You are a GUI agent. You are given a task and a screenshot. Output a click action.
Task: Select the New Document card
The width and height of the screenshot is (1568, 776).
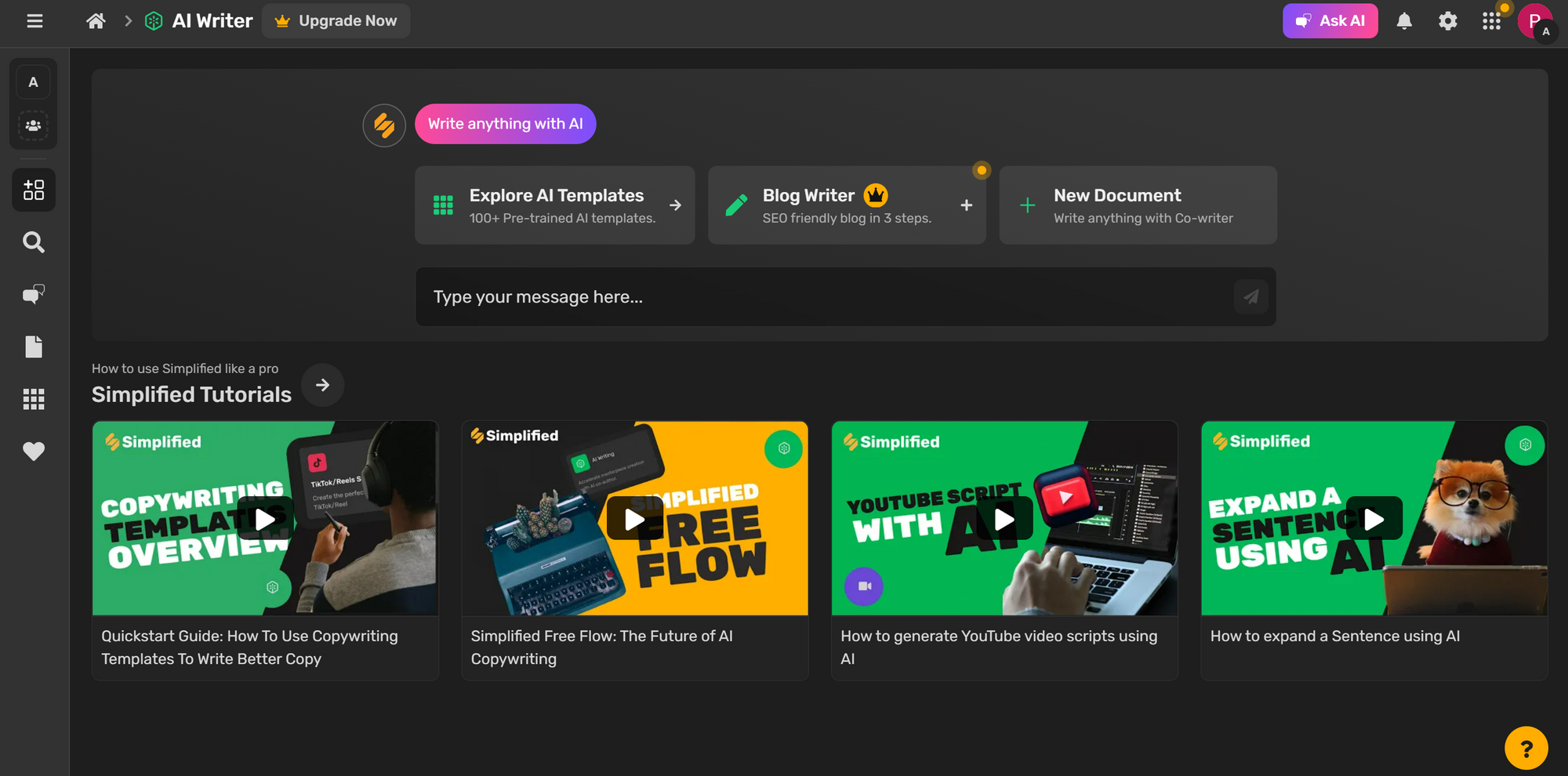[1138, 205]
